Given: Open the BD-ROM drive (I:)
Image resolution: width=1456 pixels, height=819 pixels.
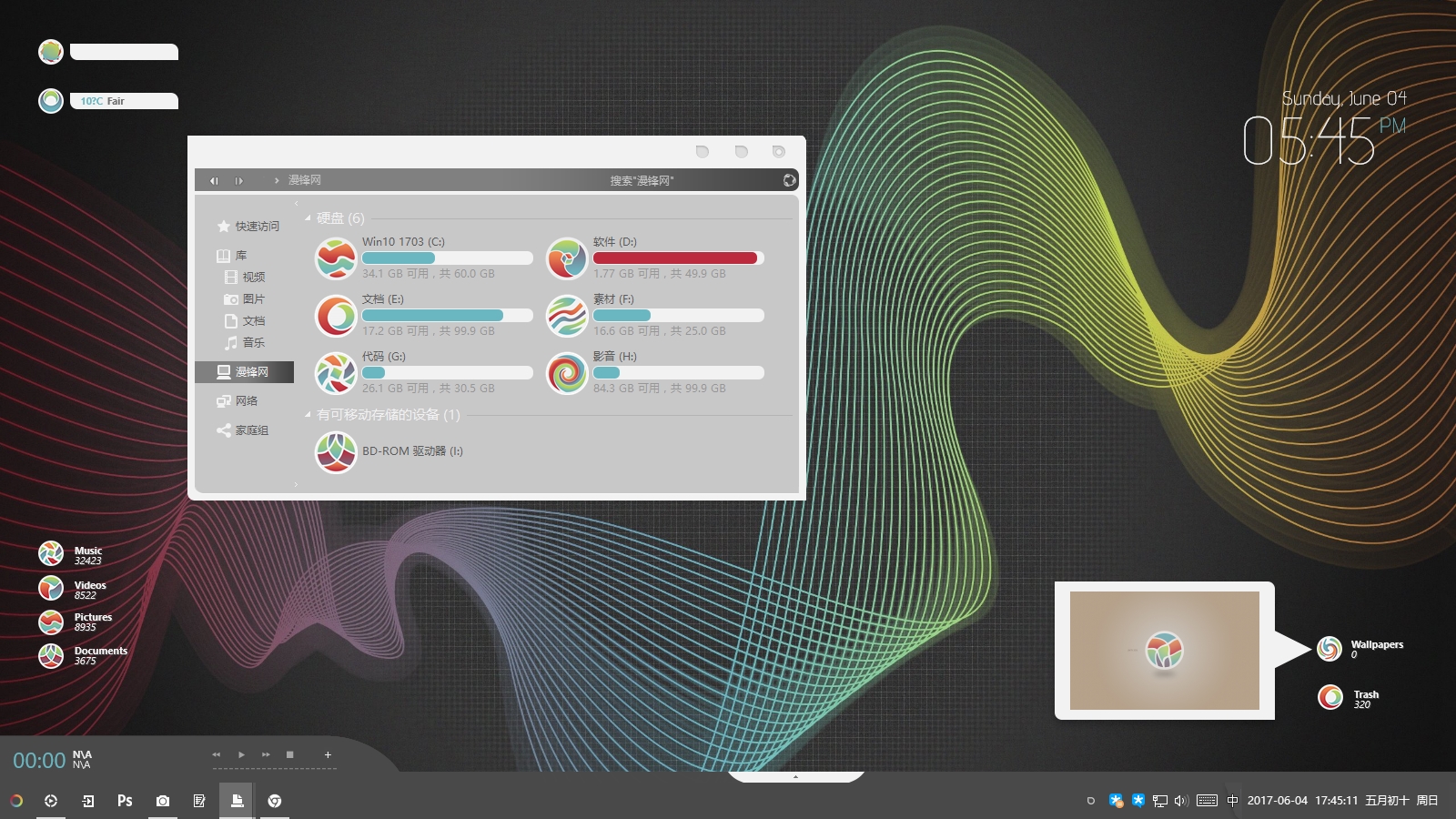Looking at the screenshot, I should [x=336, y=452].
